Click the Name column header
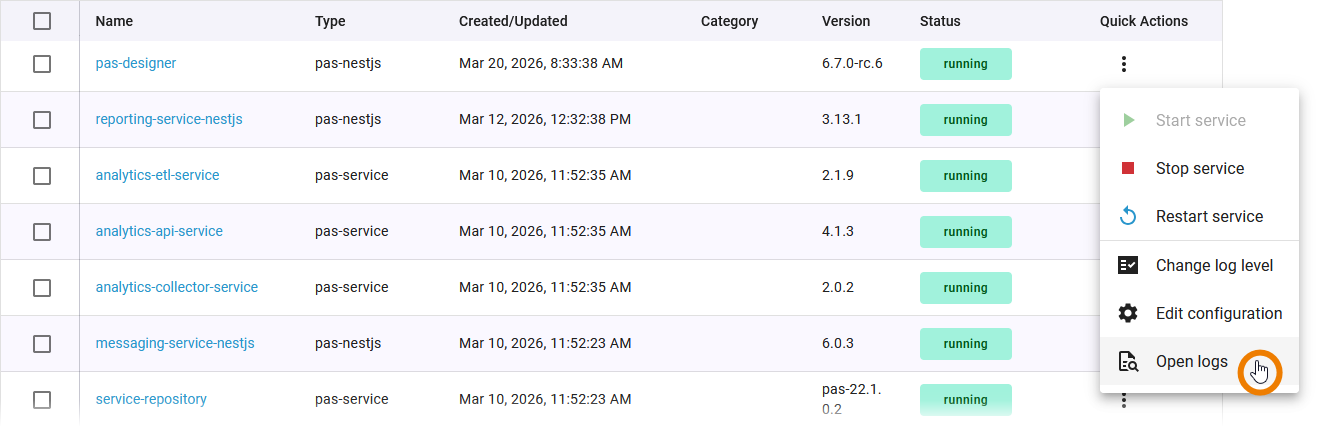 click(114, 21)
